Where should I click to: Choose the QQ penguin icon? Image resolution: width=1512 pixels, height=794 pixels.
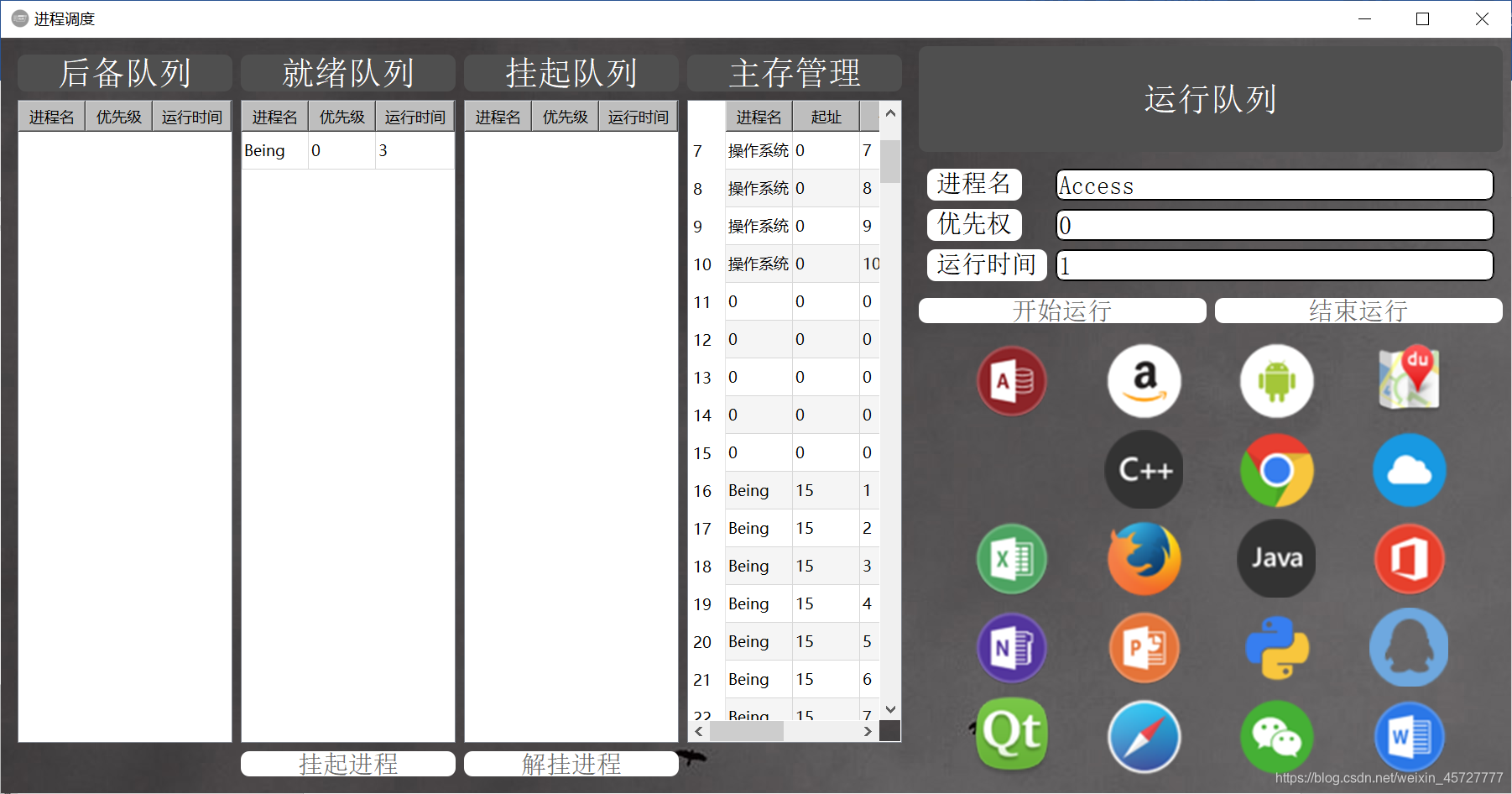point(1410,647)
